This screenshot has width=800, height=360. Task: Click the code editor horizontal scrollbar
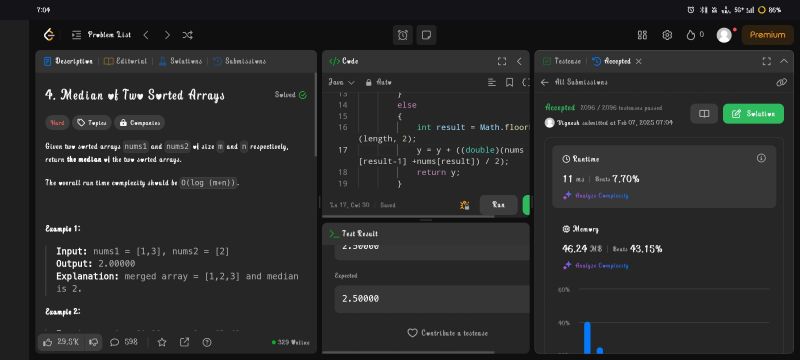[408, 217]
